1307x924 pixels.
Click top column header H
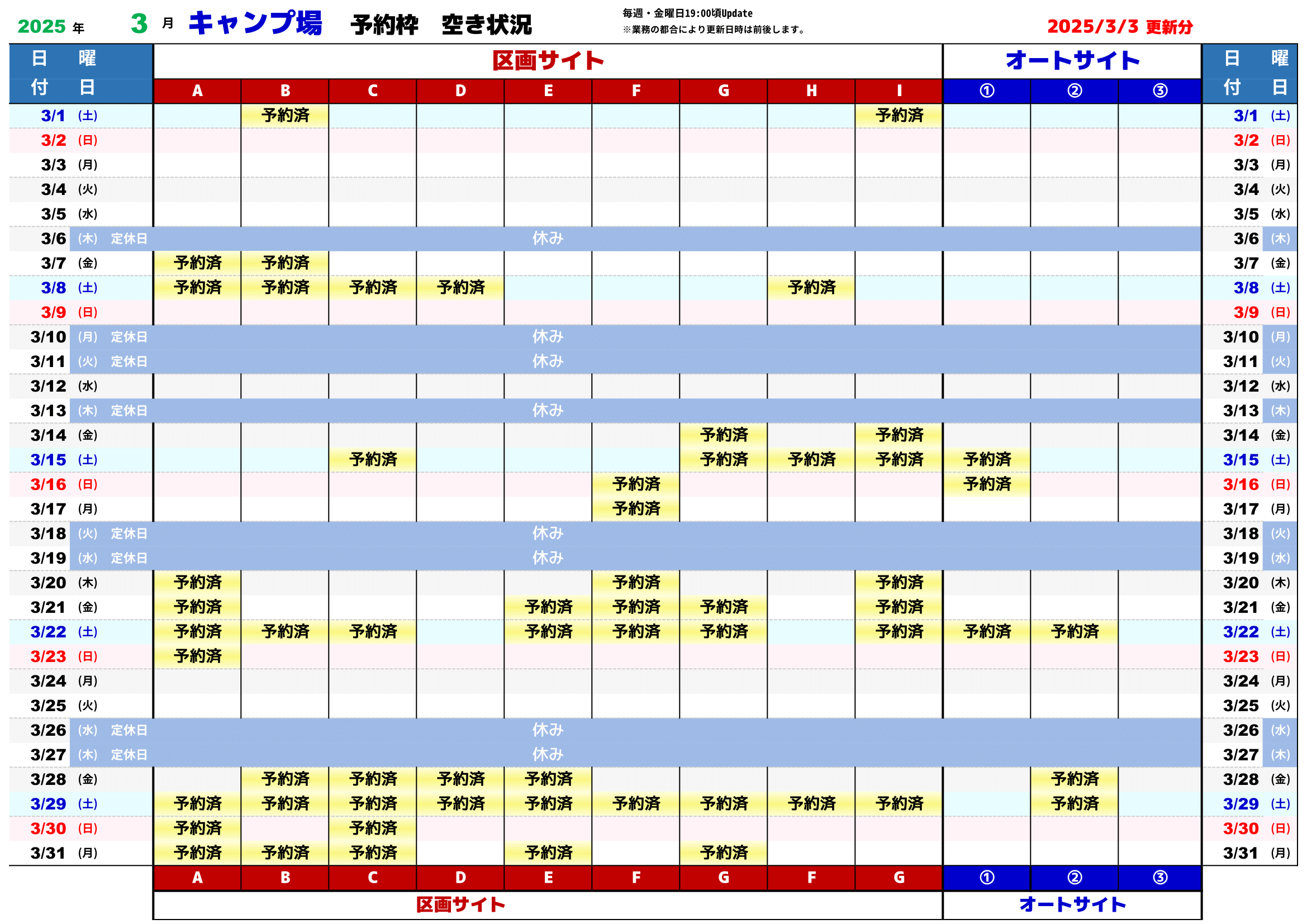[811, 91]
